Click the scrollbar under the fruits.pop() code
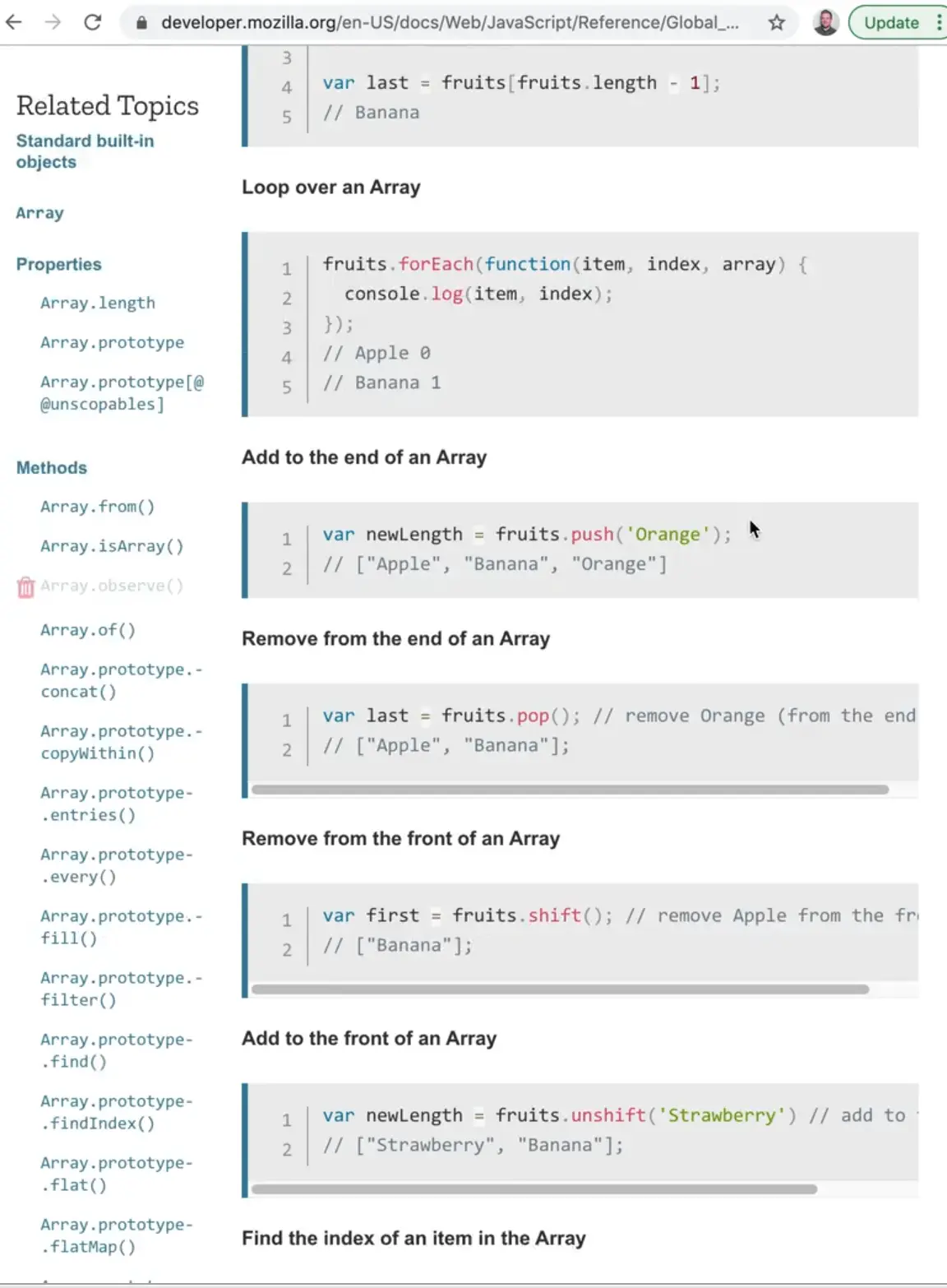Image resolution: width=947 pixels, height=1288 pixels. (570, 790)
